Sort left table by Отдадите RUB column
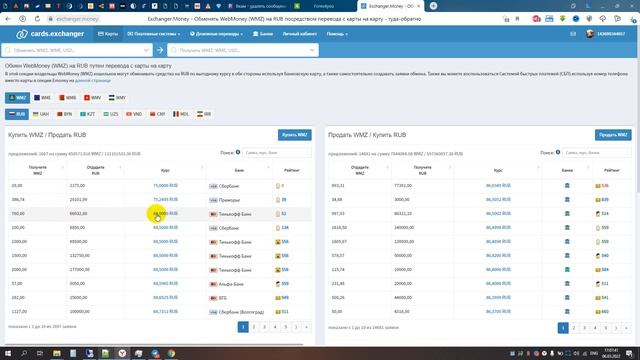Viewport: 640px width, 360px height. coord(96,170)
